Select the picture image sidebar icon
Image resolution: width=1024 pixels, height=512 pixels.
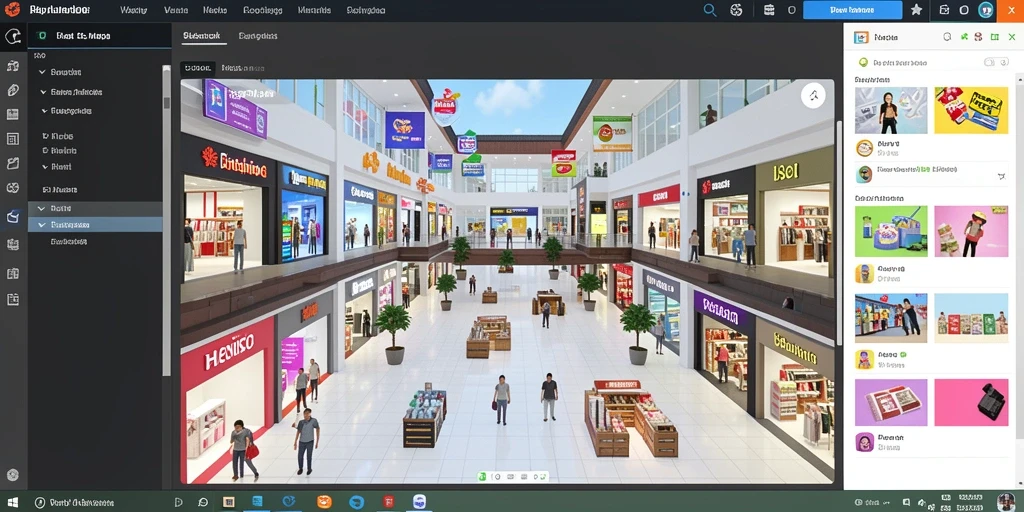point(12,114)
